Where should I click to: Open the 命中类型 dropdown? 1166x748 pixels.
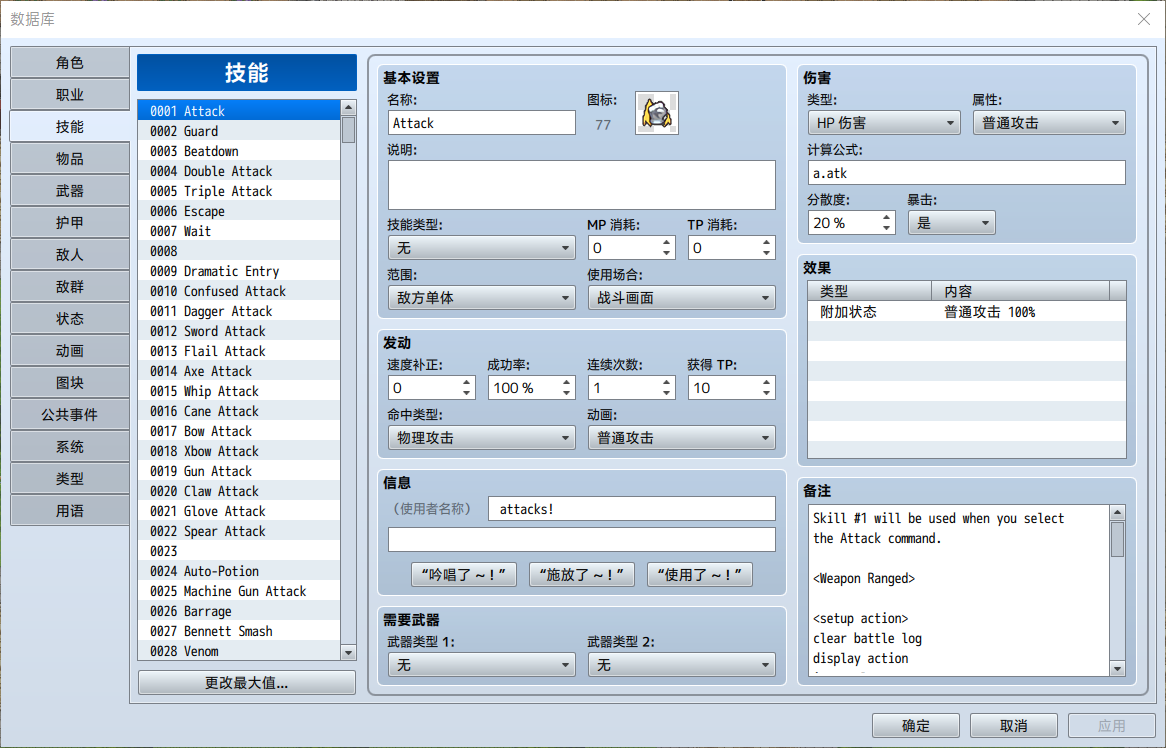click(481, 438)
